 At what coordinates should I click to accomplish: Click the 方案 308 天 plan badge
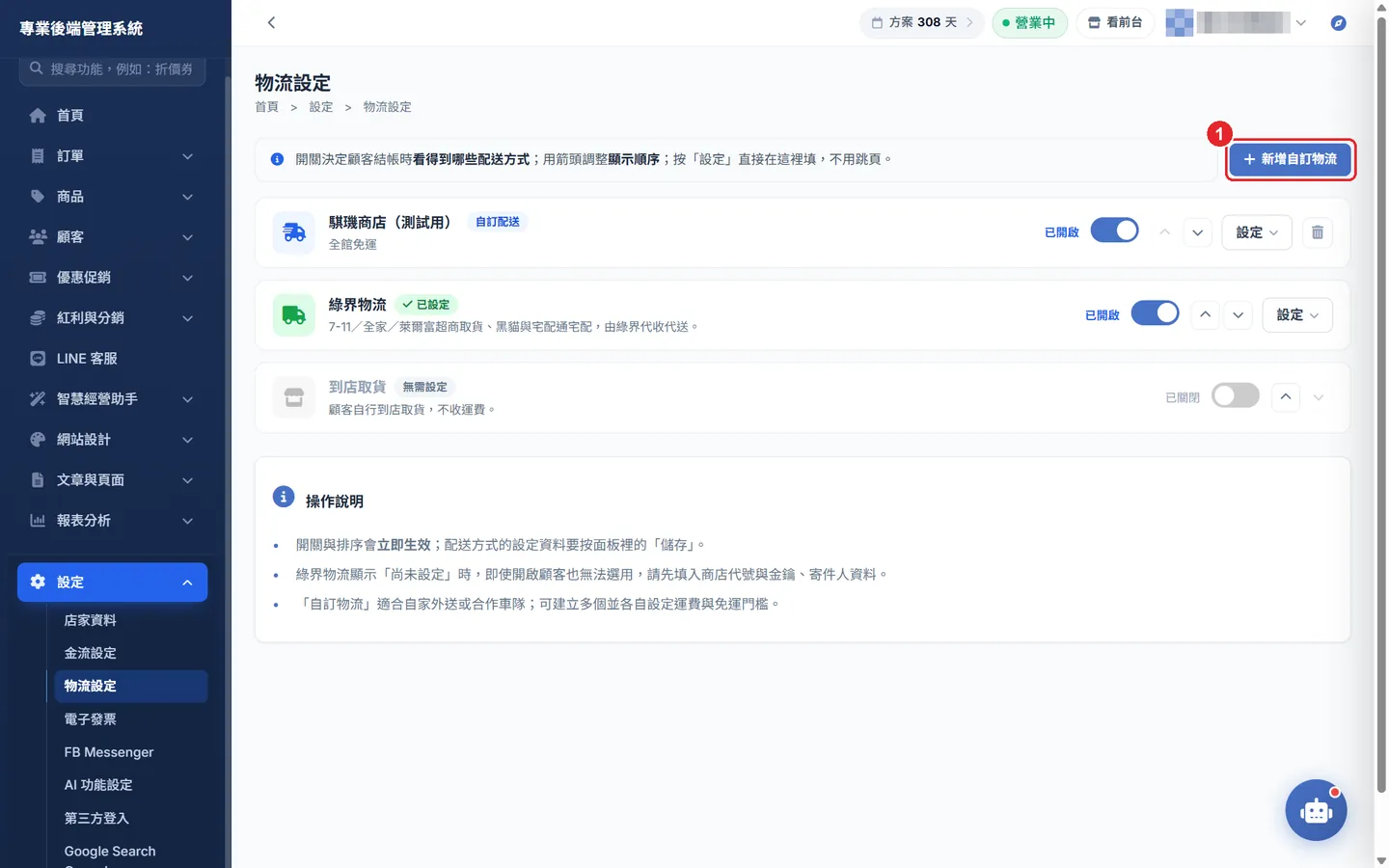point(922,22)
